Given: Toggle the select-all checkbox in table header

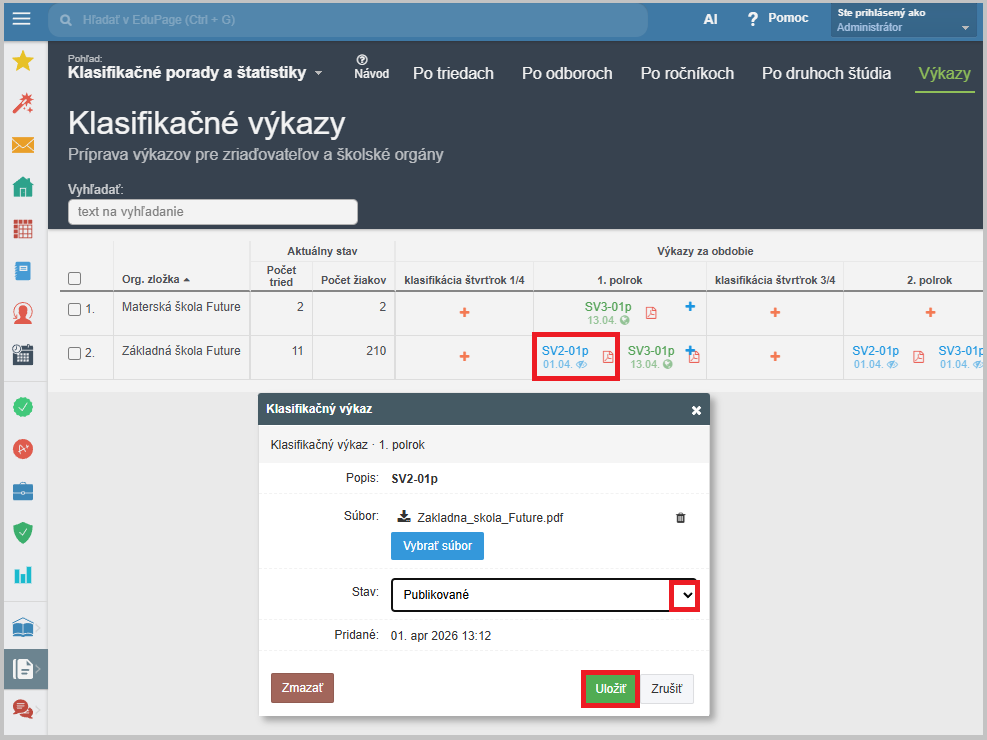Looking at the screenshot, I should (x=74, y=279).
